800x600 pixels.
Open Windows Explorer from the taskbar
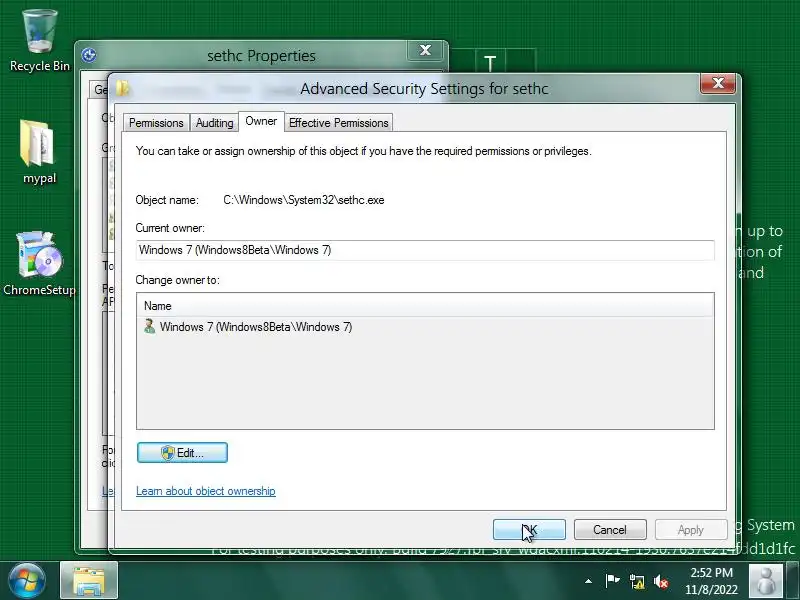point(89,580)
